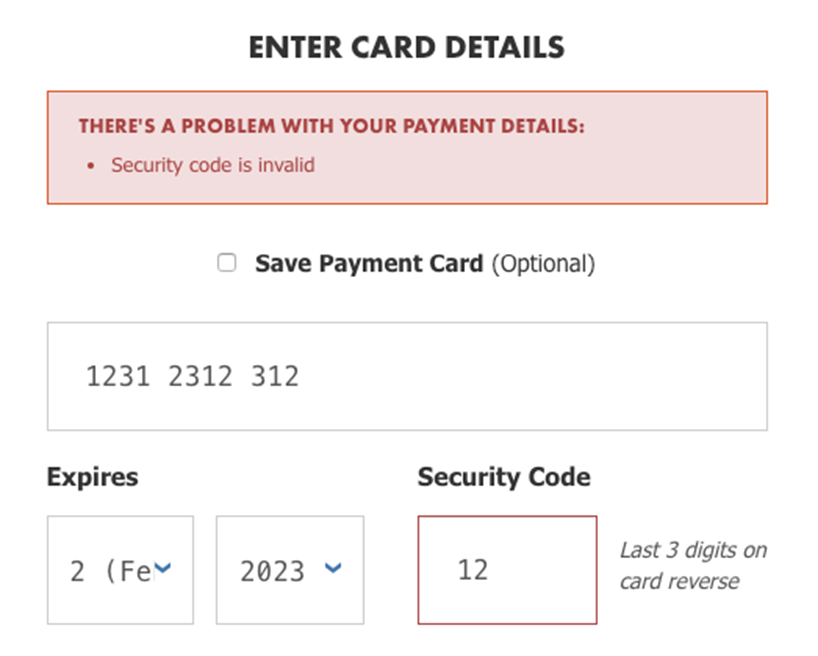Image resolution: width=818 pixels, height=656 pixels.
Task: Click the "(Optional)" text next to checkbox
Action: coord(543,264)
